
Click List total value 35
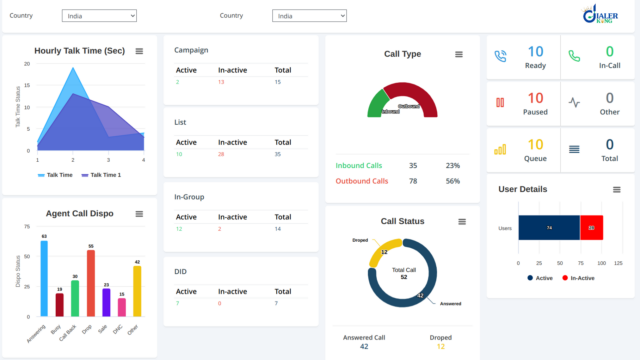(x=278, y=154)
